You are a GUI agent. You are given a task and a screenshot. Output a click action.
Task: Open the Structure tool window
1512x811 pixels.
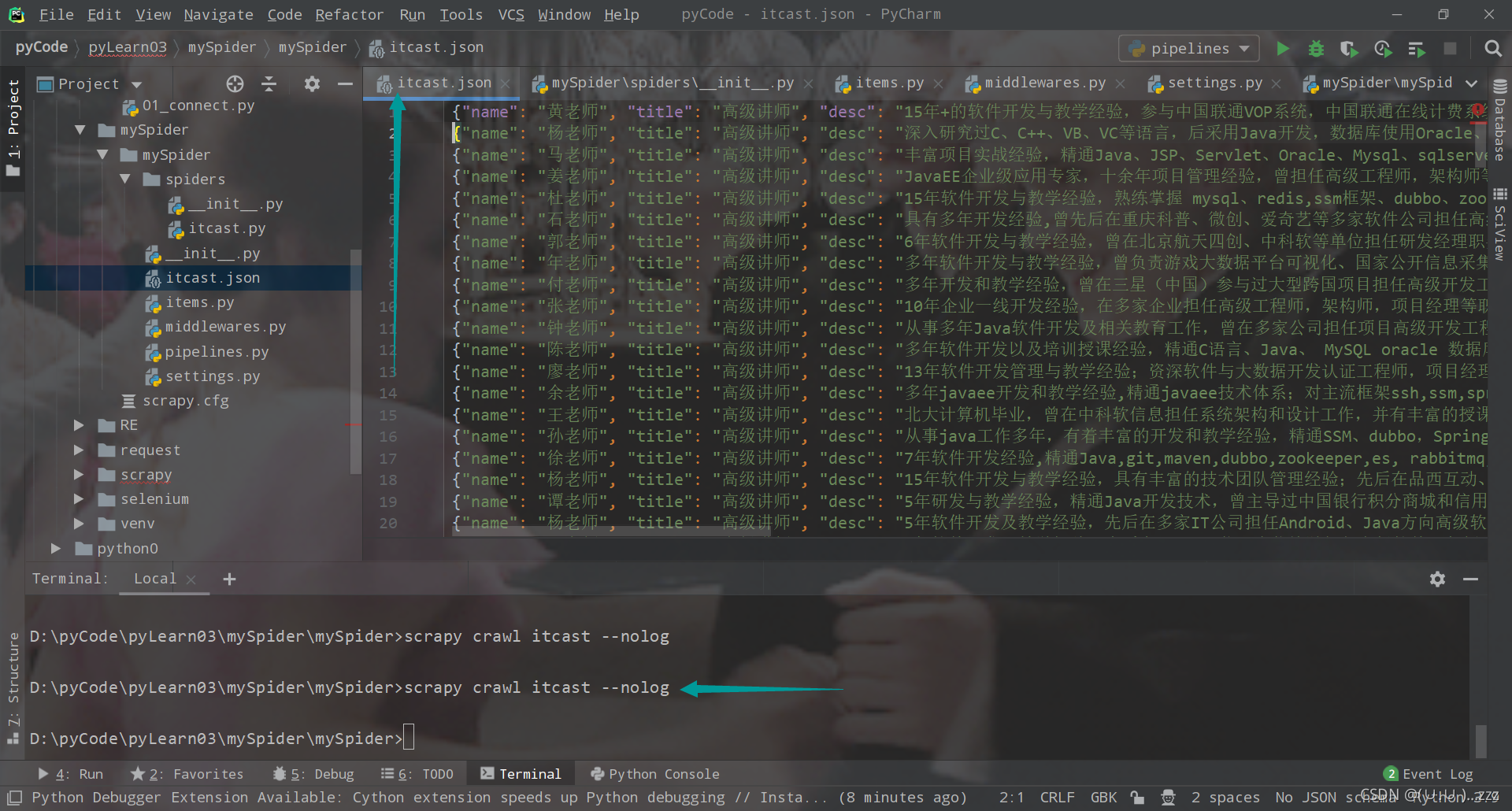click(x=13, y=687)
